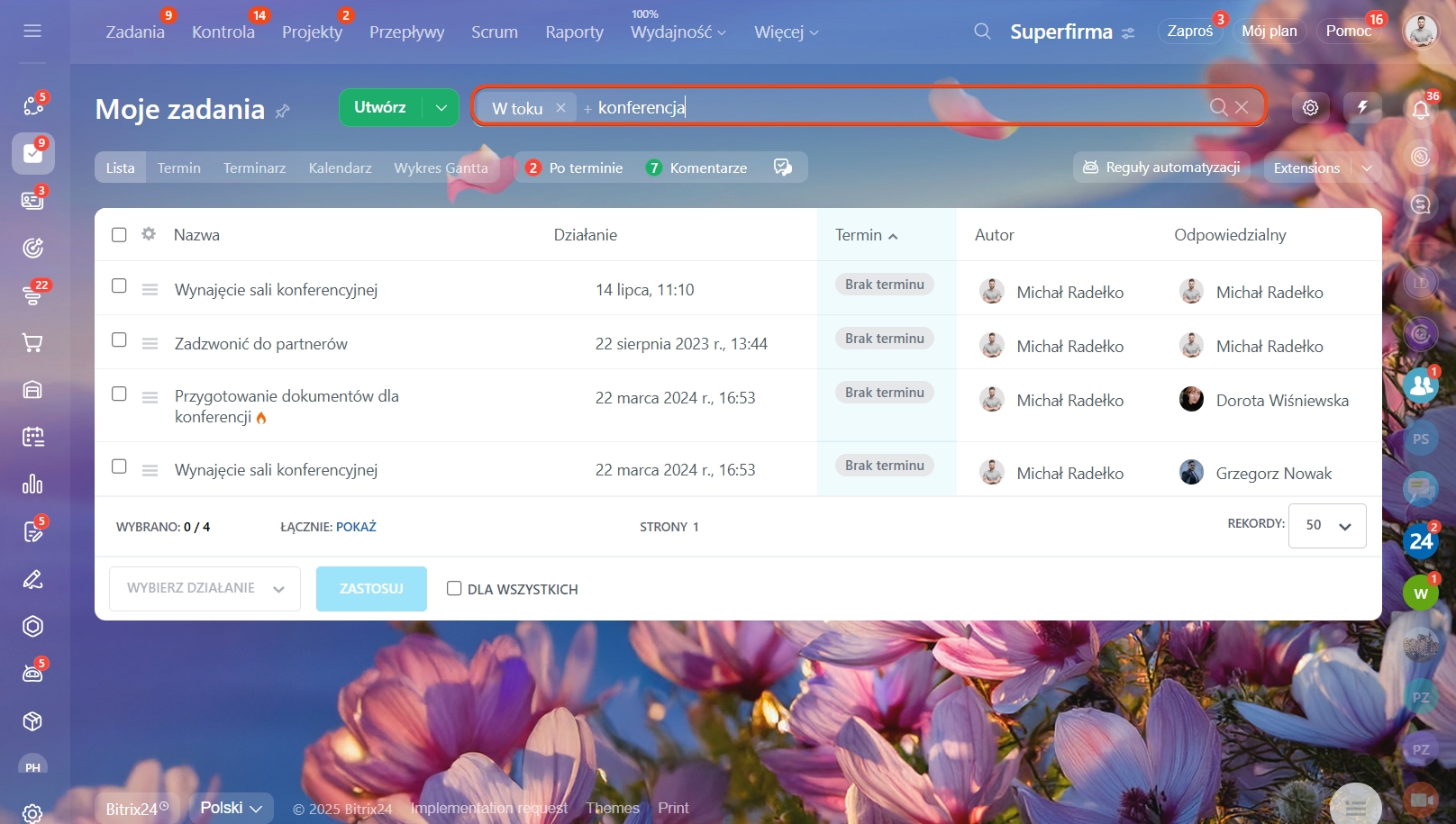The image size is (1456, 824).
Task: Switch to the Termin view tab
Action: tap(179, 168)
